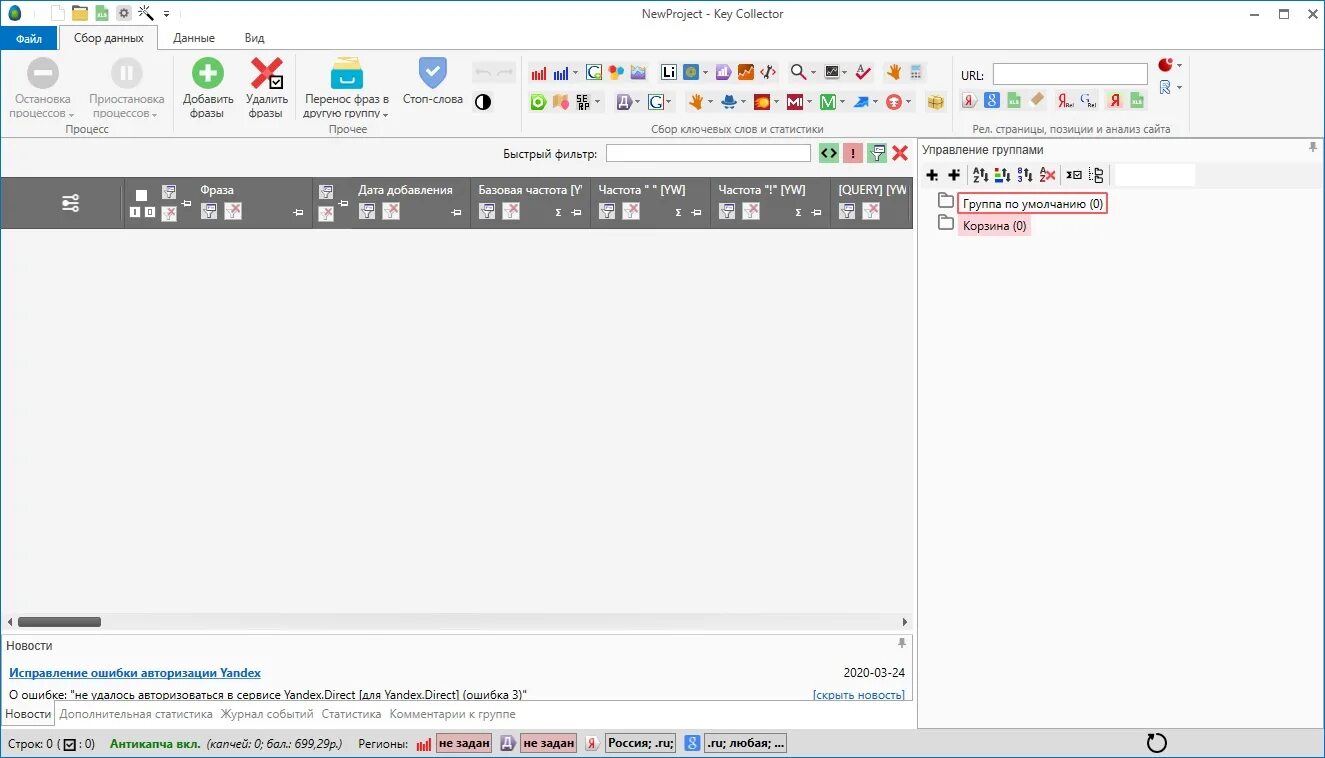
Task: Open the red MI tool dropdown
Action: click(x=810, y=102)
